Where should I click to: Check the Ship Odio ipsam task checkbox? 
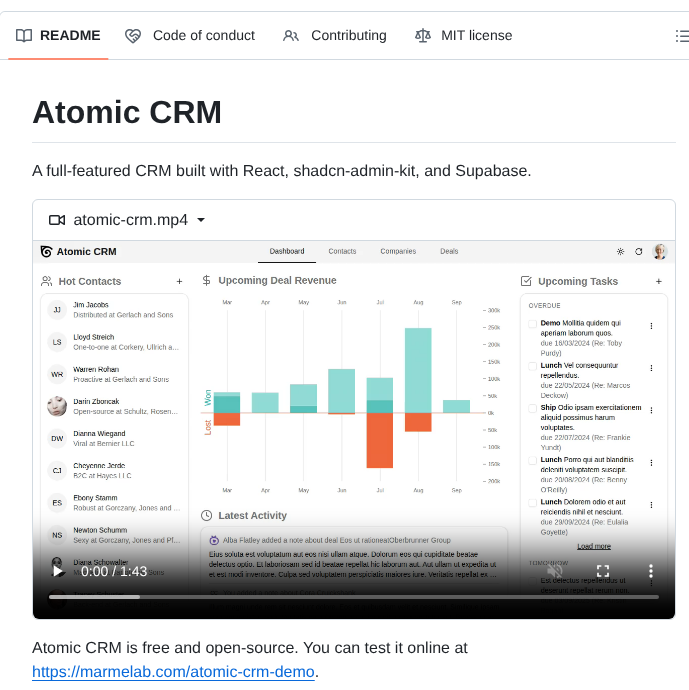pos(532,408)
